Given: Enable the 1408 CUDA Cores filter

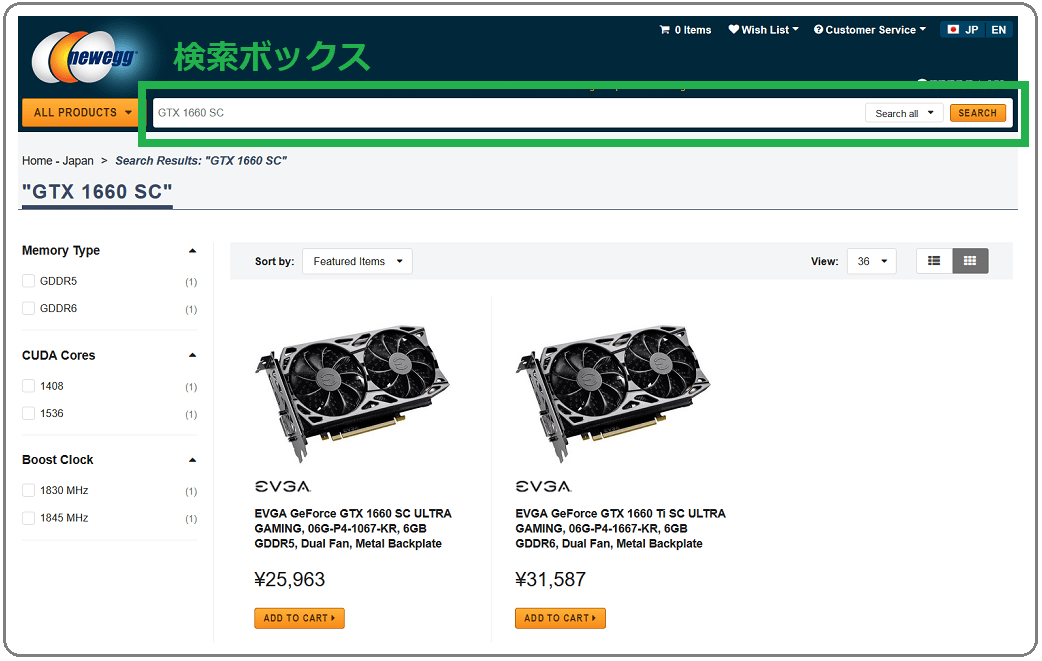Looking at the screenshot, I should (29, 386).
